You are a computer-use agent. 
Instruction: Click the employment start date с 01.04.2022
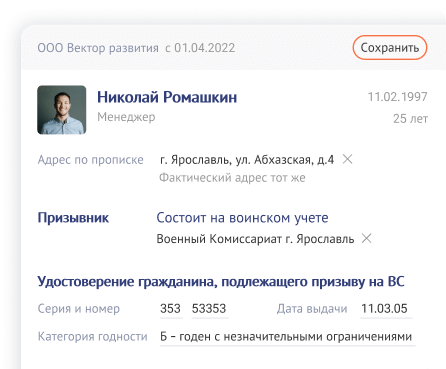[x=200, y=48]
